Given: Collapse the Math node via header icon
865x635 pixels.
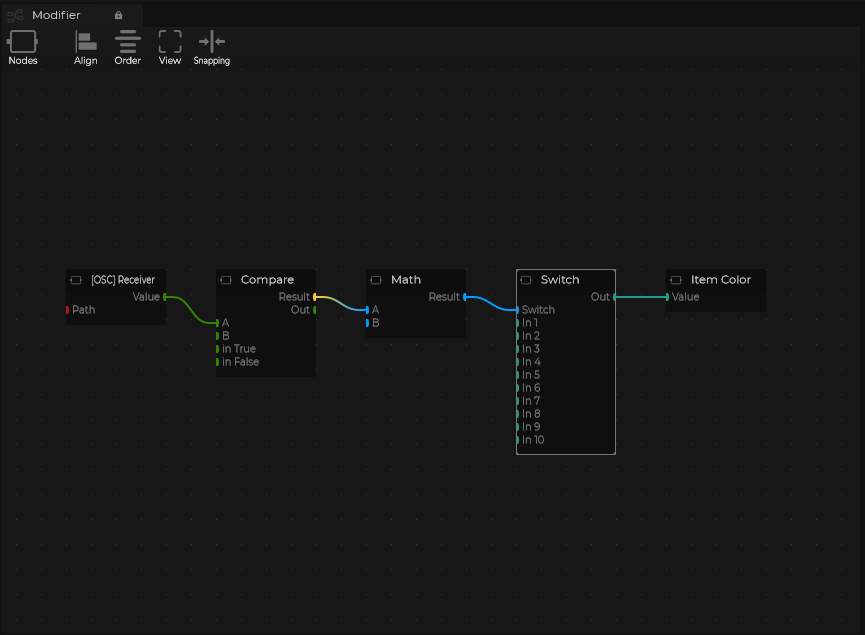Looking at the screenshot, I should [376, 280].
